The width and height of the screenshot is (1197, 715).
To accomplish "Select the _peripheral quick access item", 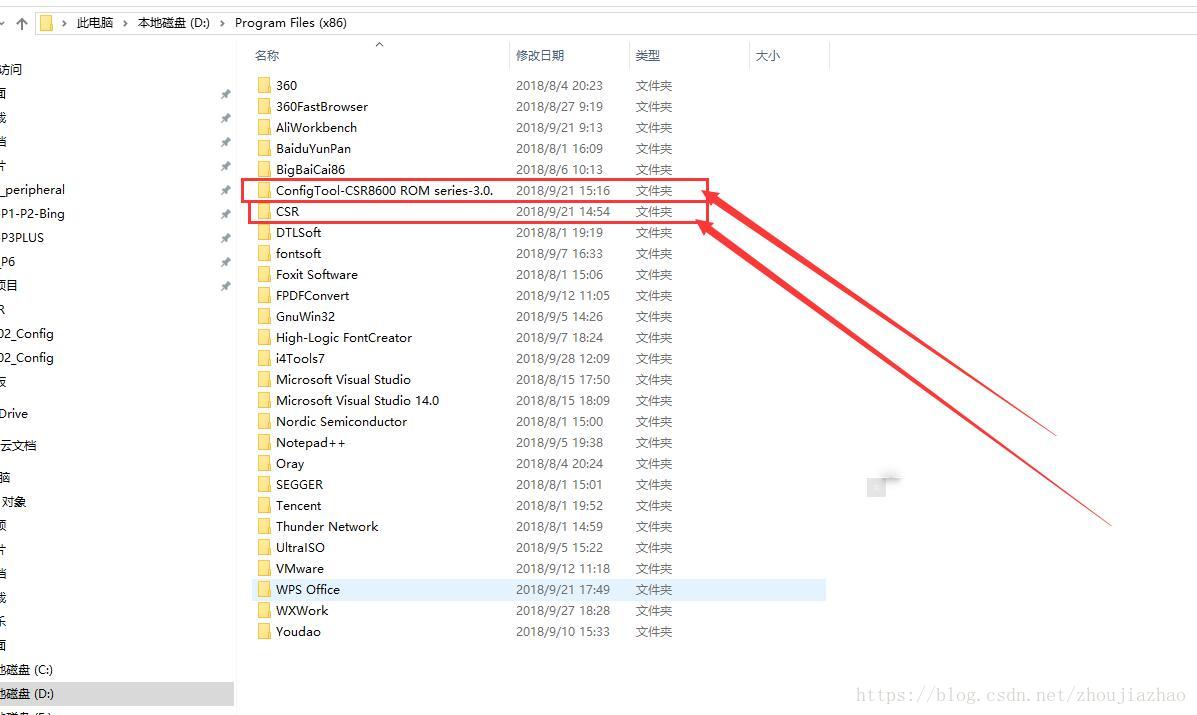I will point(33,189).
